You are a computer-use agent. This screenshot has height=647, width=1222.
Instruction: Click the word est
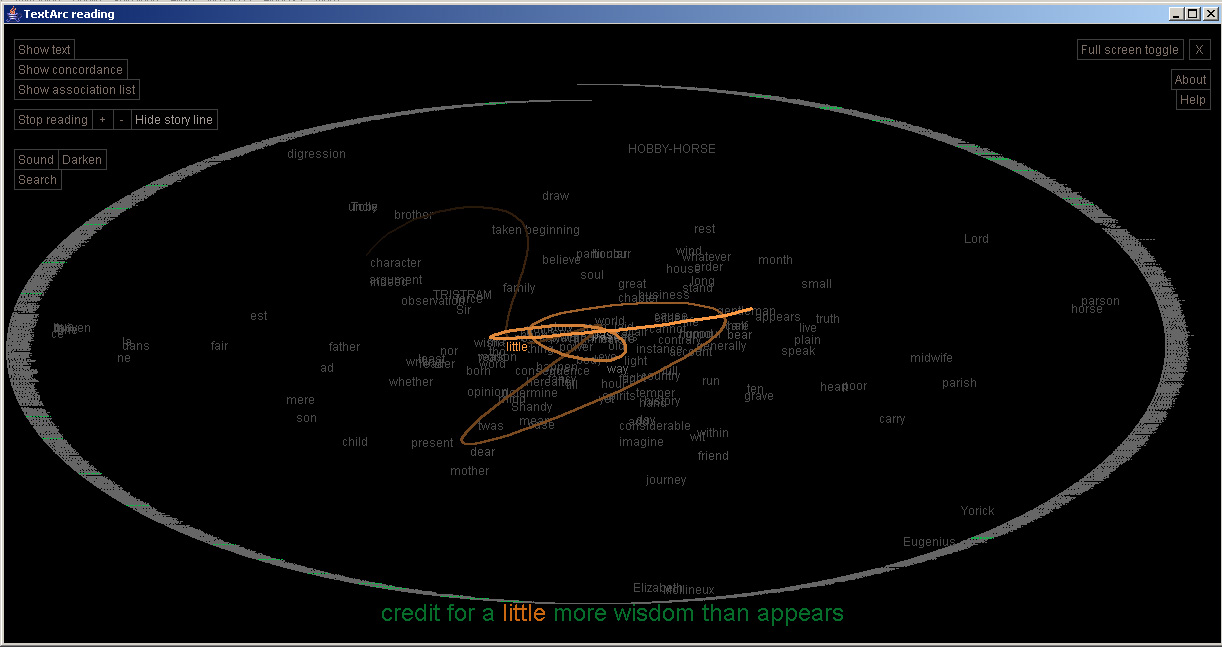(259, 316)
